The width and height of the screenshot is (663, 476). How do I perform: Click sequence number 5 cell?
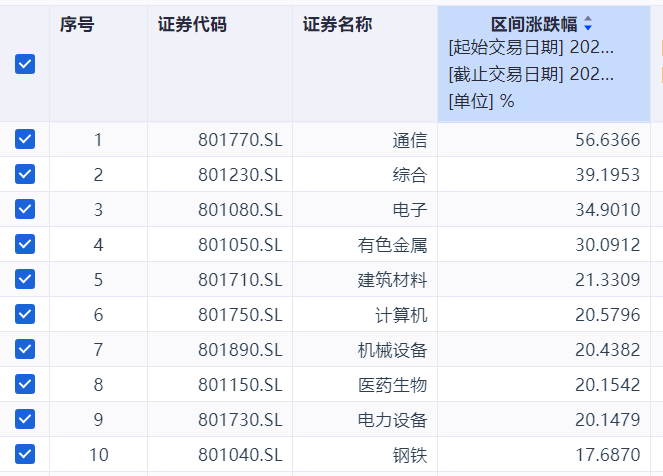[x=98, y=280]
